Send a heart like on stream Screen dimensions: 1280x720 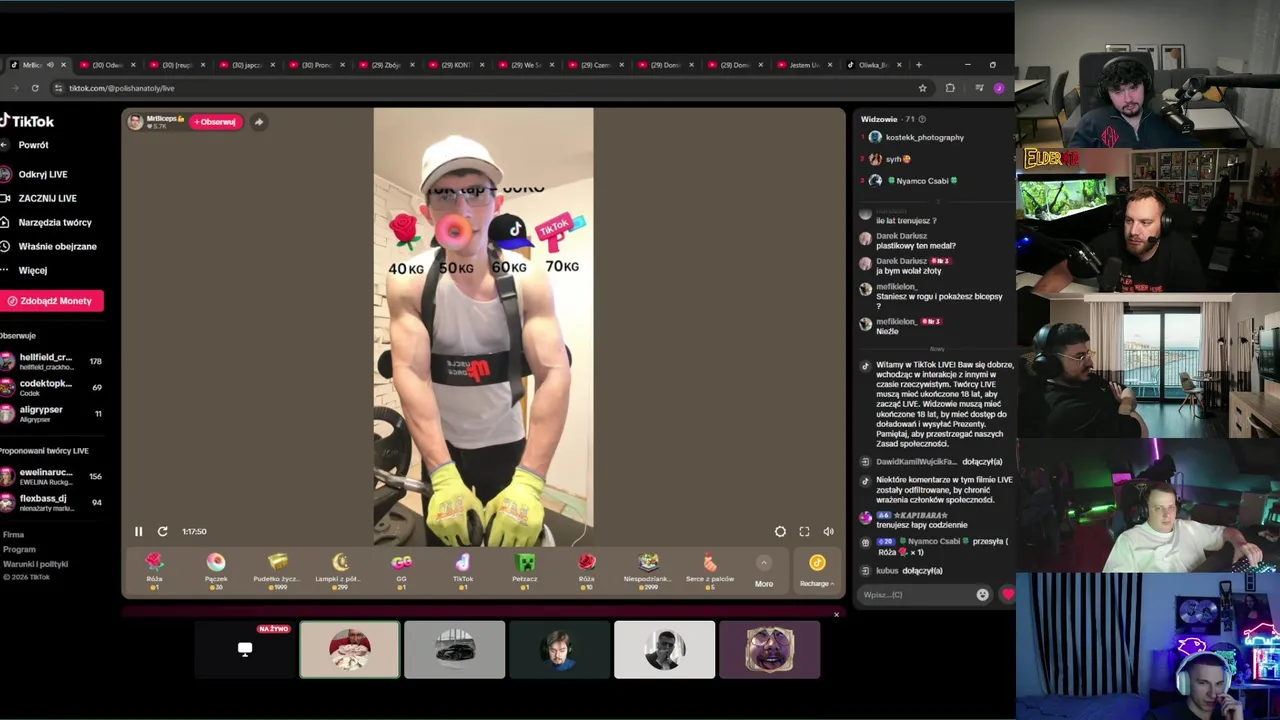point(1007,595)
